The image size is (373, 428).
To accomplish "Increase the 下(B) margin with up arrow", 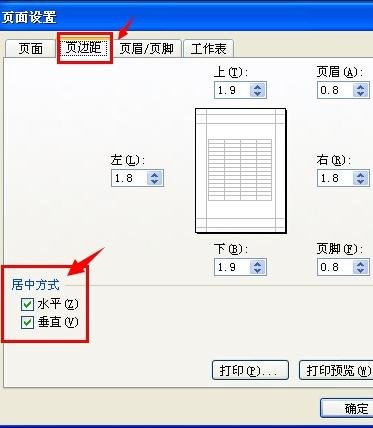I will point(257,263).
